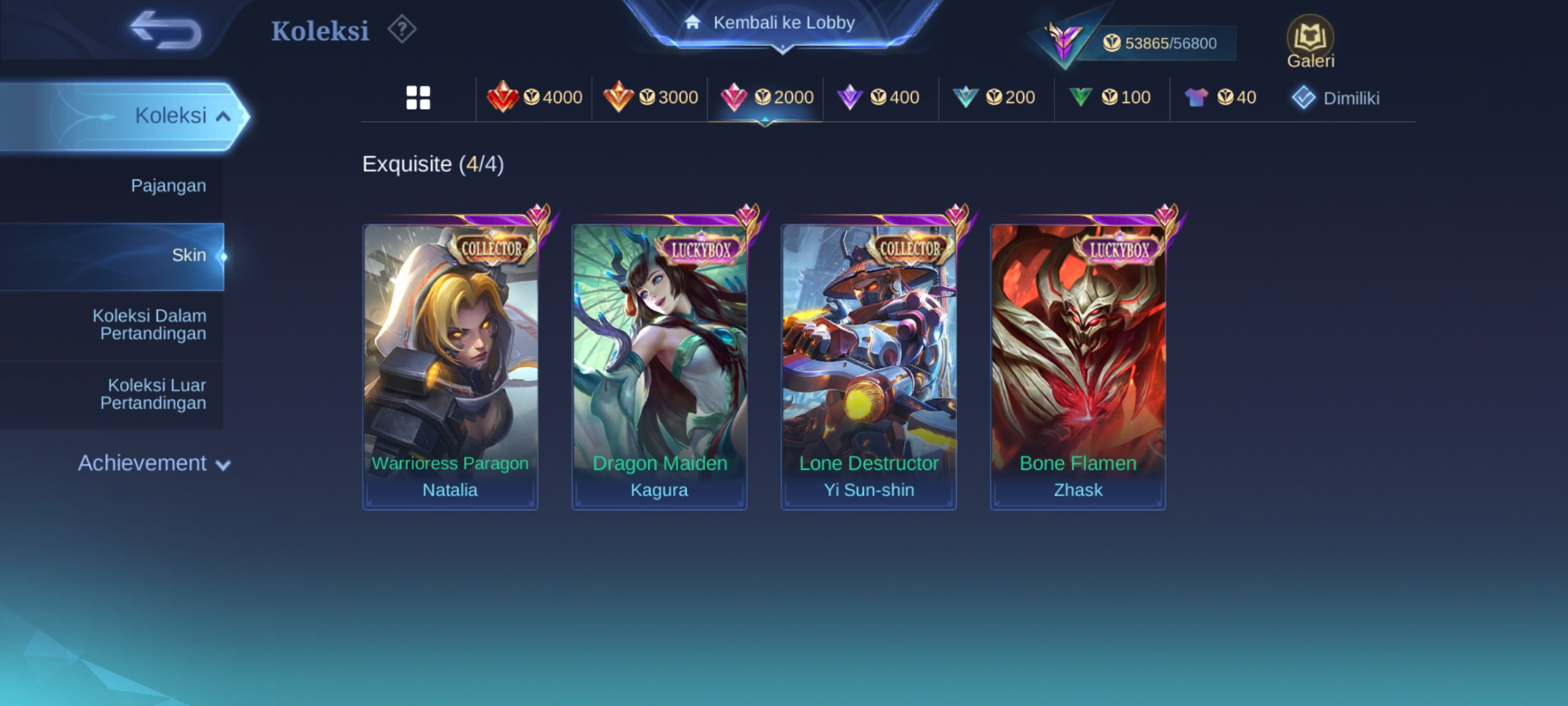Filter by the 3000 orange gem tier

coord(650,97)
